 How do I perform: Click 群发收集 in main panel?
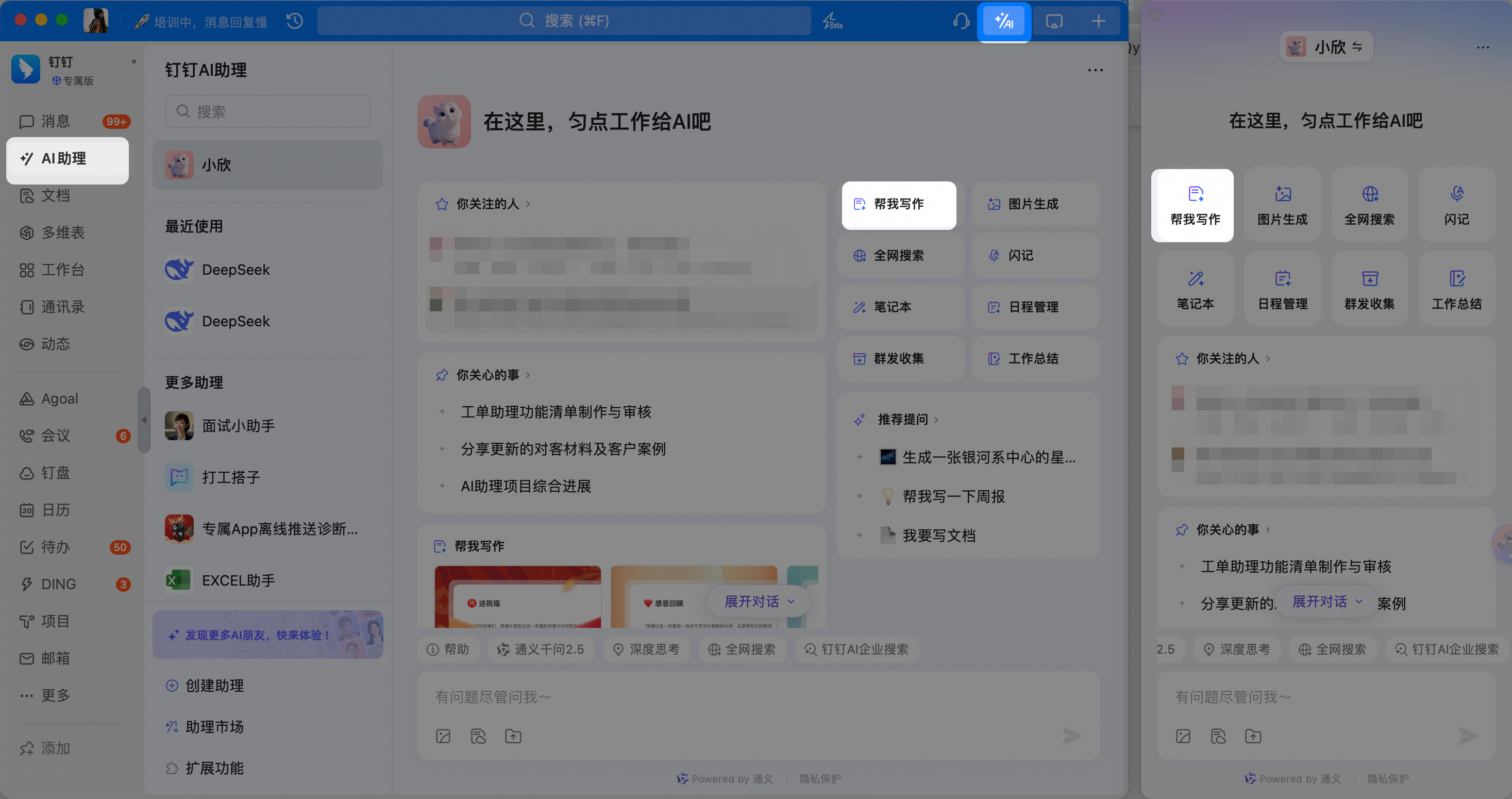pos(901,359)
